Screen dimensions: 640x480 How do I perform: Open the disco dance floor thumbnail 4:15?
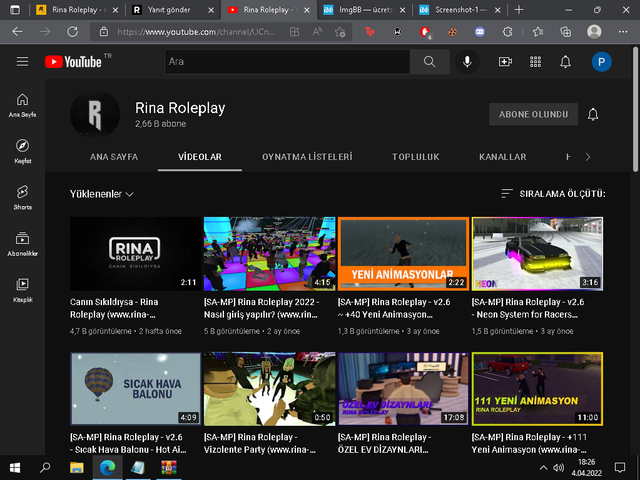point(269,253)
